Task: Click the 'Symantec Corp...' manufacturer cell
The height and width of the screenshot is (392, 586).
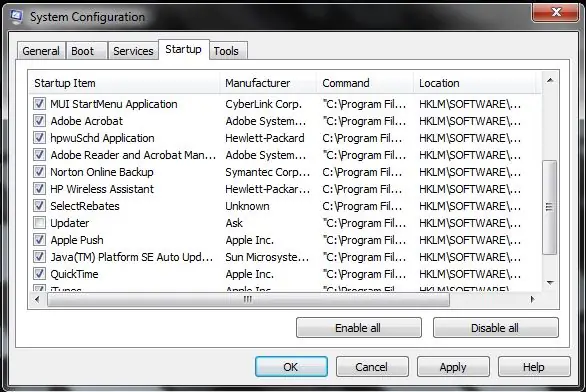Action: (x=268, y=172)
